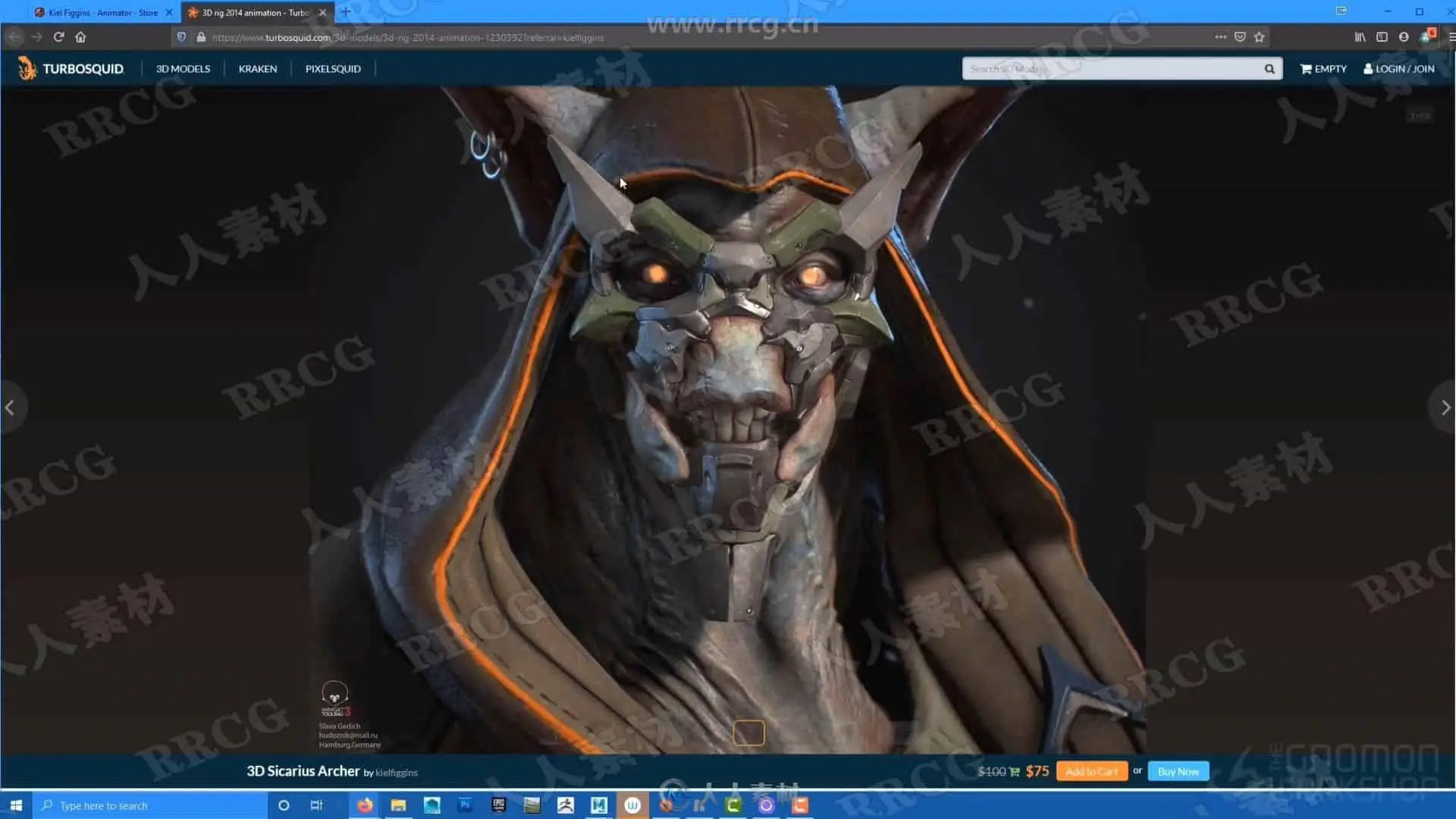Click the TurboSquid logo

tap(71, 68)
